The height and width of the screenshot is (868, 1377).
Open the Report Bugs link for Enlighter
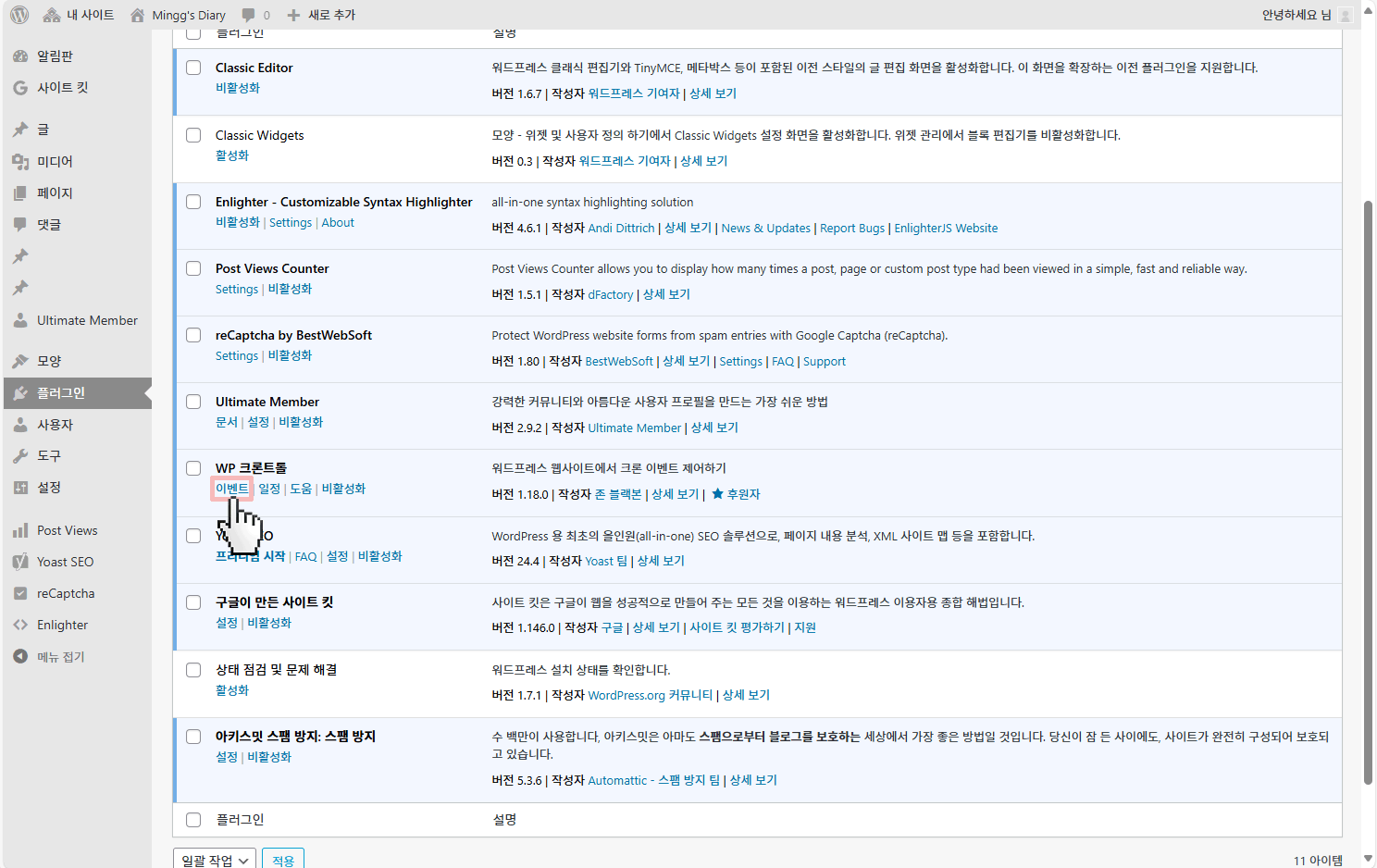tap(852, 229)
